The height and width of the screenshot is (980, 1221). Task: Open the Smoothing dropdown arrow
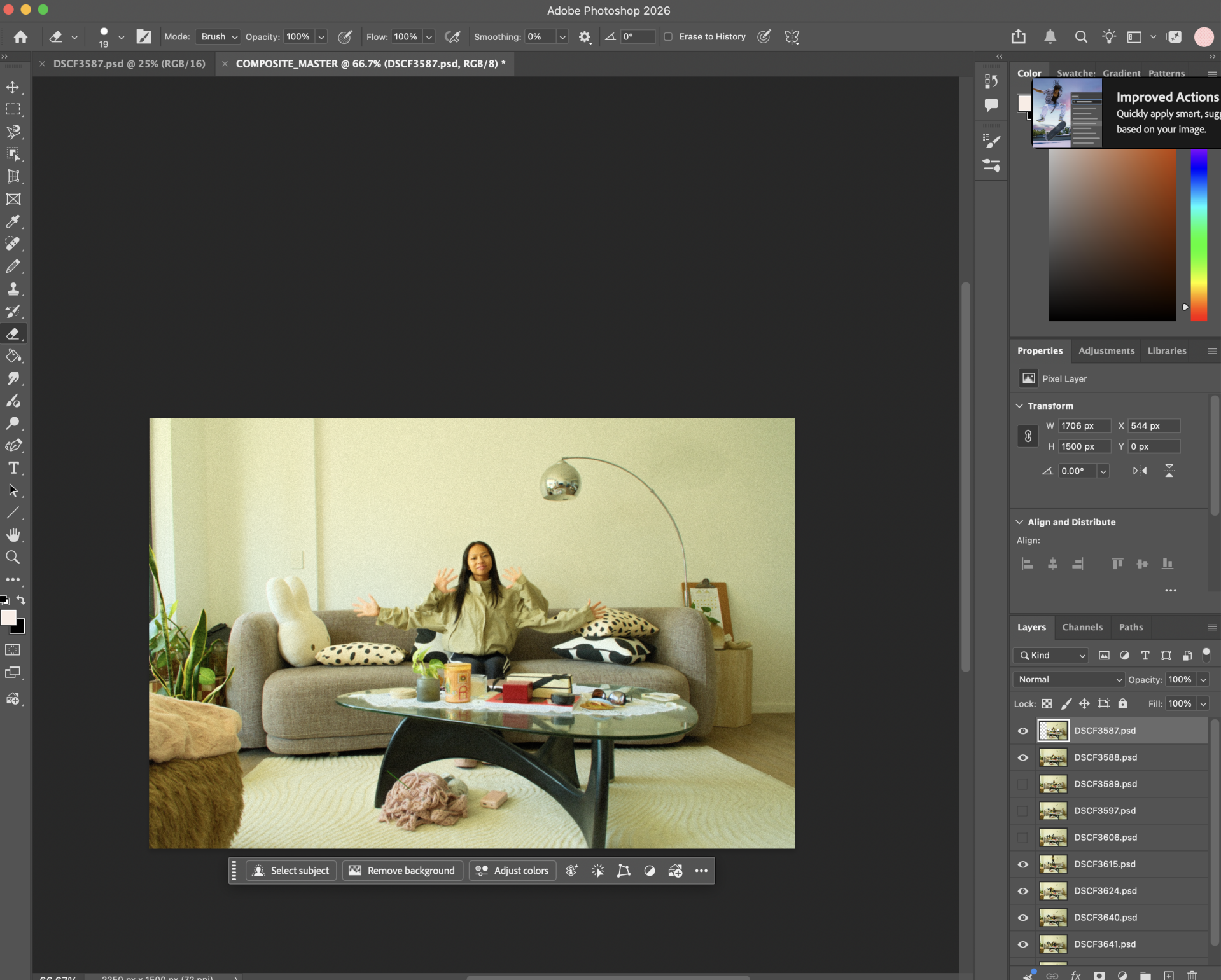pyautogui.click(x=562, y=37)
